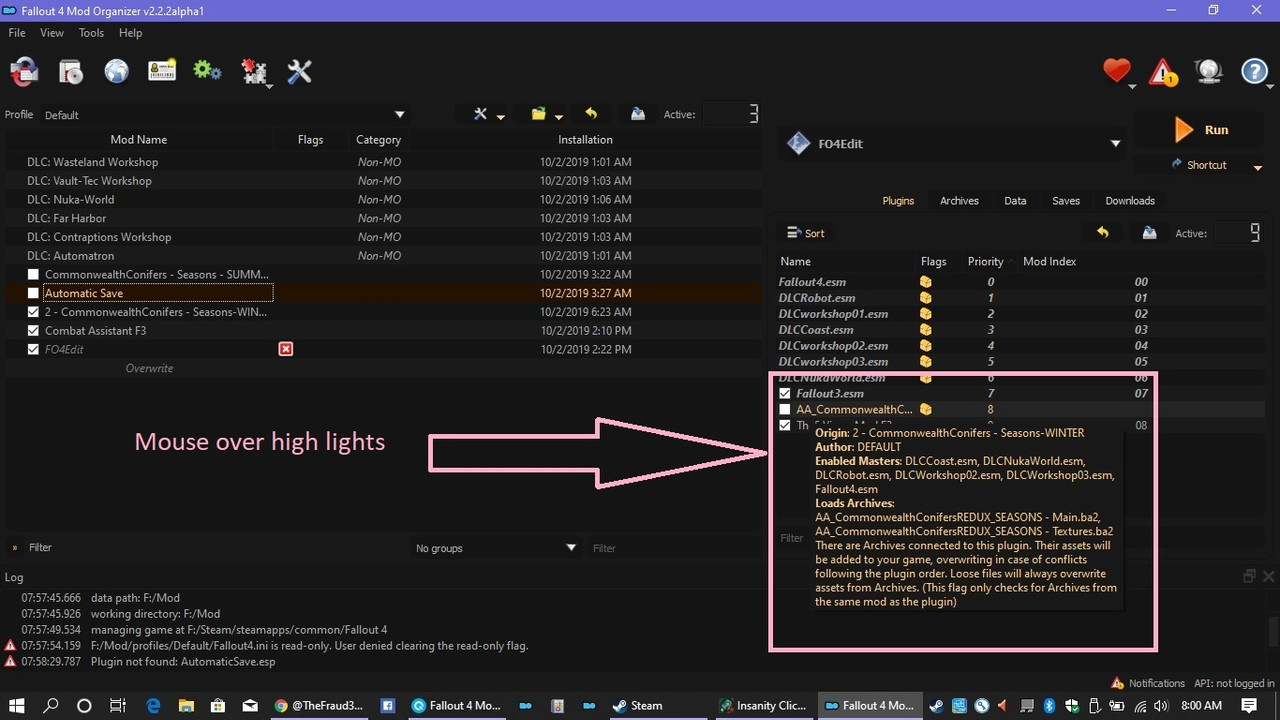Disable the 2 - CommonwealthConifers - Seasons-WIN... mod

coord(34,312)
